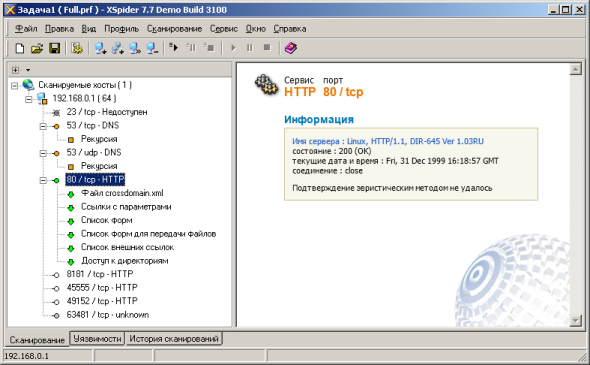This screenshot has height=365, width=590.
Task: Click the gray pause button in toolbar
Action: point(250,48)
